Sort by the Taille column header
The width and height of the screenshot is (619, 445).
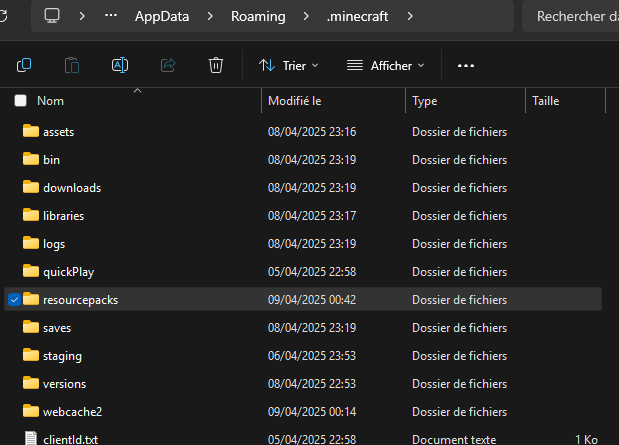pyautogui.click(x=546, y=101)
